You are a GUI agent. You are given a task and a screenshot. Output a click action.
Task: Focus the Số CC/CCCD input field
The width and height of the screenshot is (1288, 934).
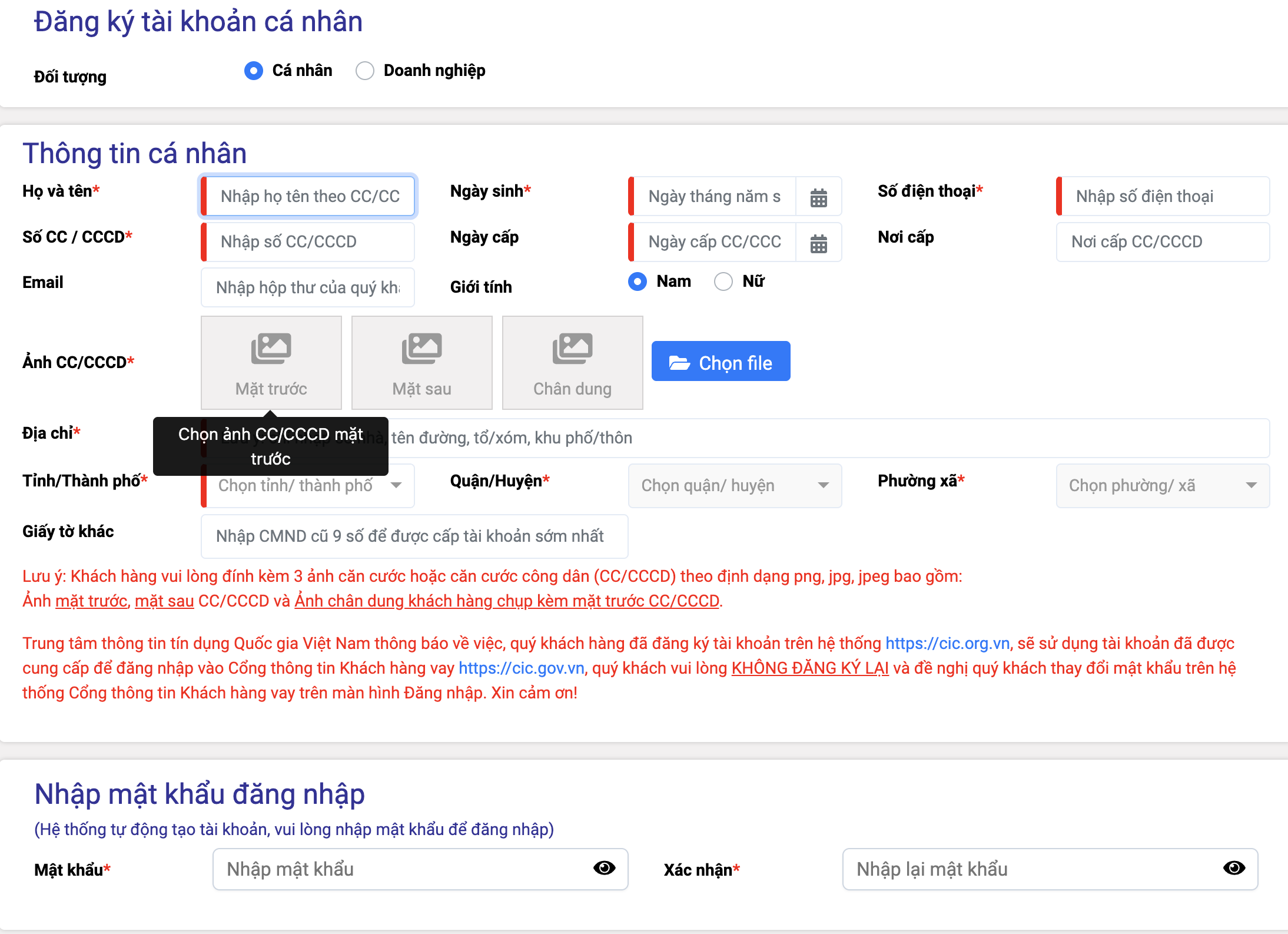coord(308,242)
